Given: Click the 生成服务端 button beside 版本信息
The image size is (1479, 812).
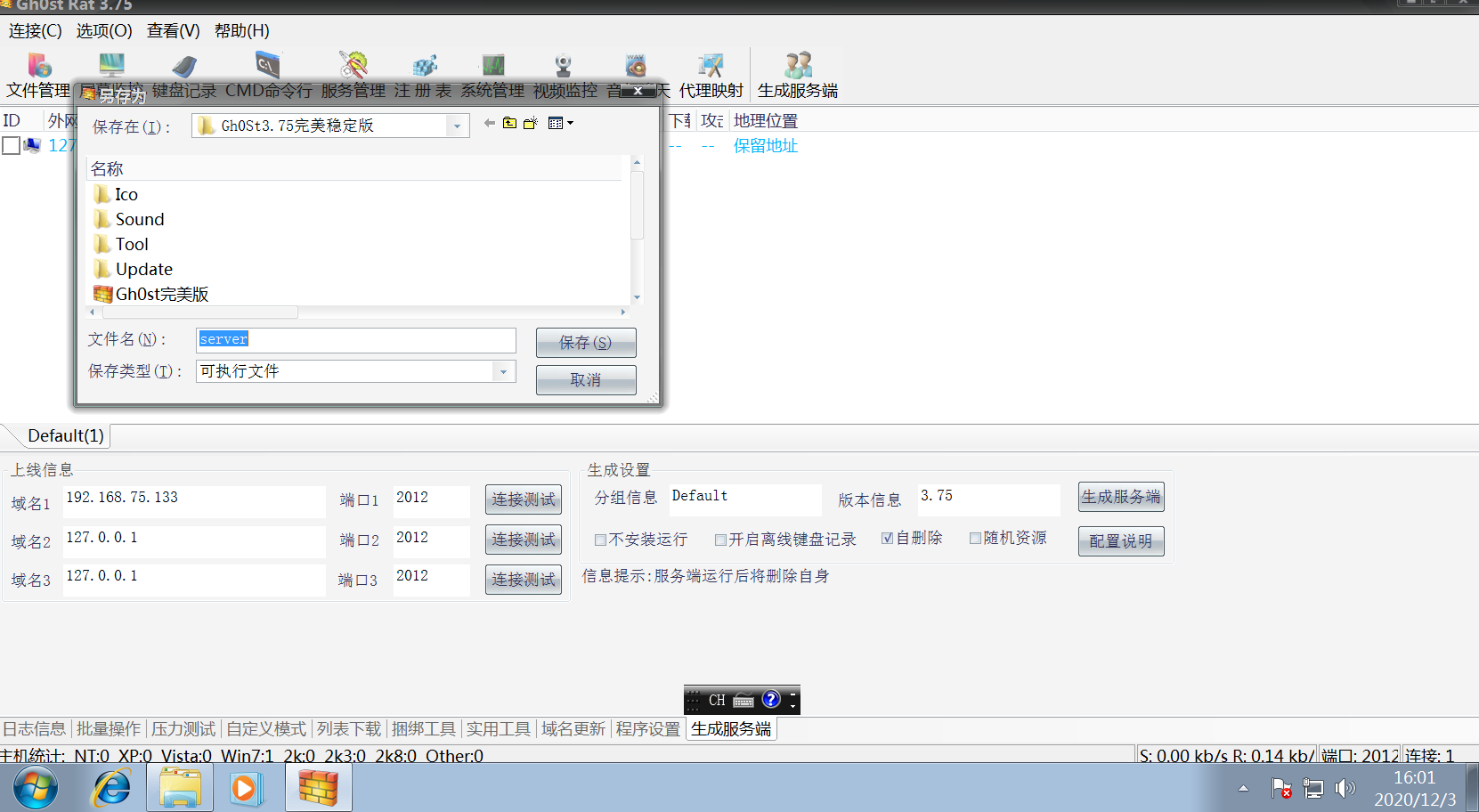Looking at the screenshot, I should tap(1121, 497).
